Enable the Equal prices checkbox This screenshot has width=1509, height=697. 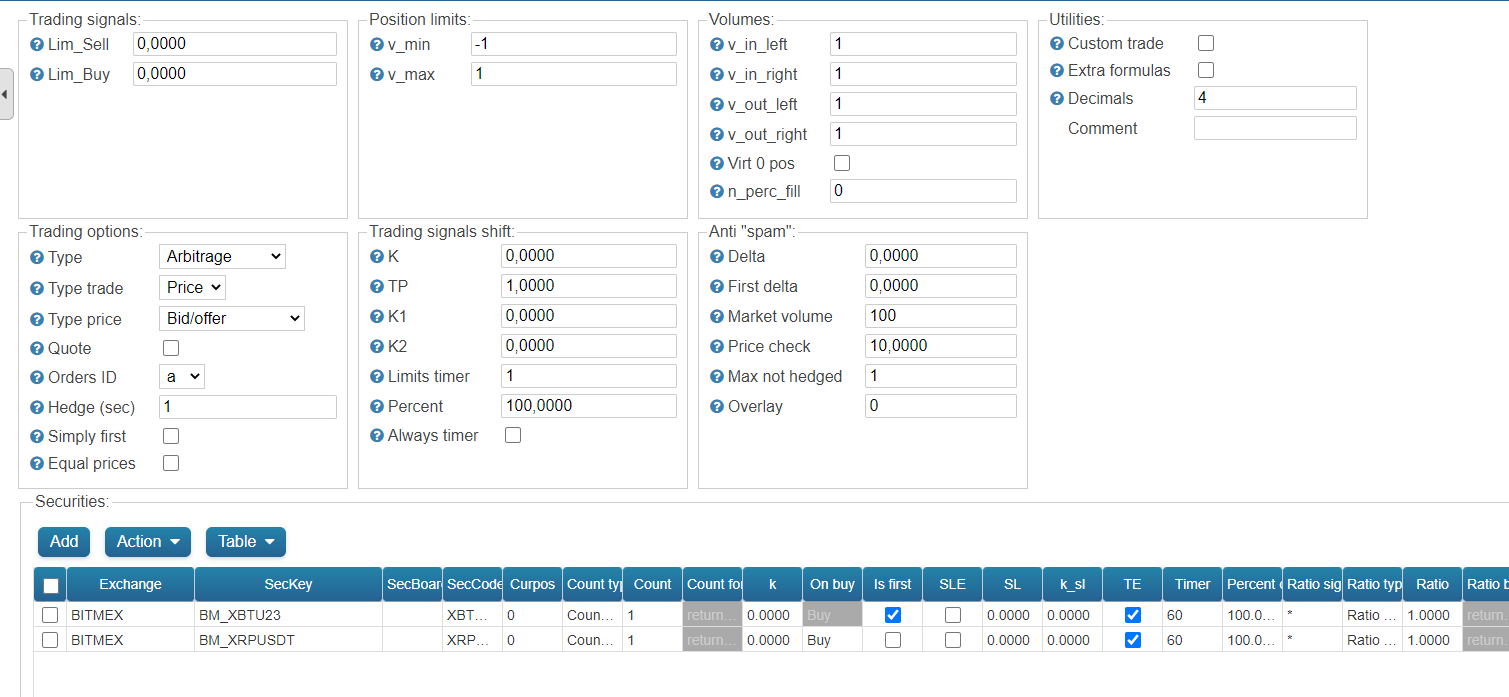pyautogui.click(x=171, y=463)
